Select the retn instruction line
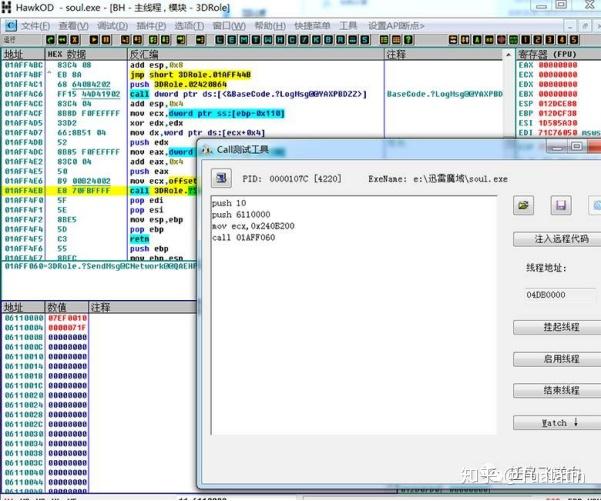This screenshot has width=601, height=501. (x=140, y=239)
